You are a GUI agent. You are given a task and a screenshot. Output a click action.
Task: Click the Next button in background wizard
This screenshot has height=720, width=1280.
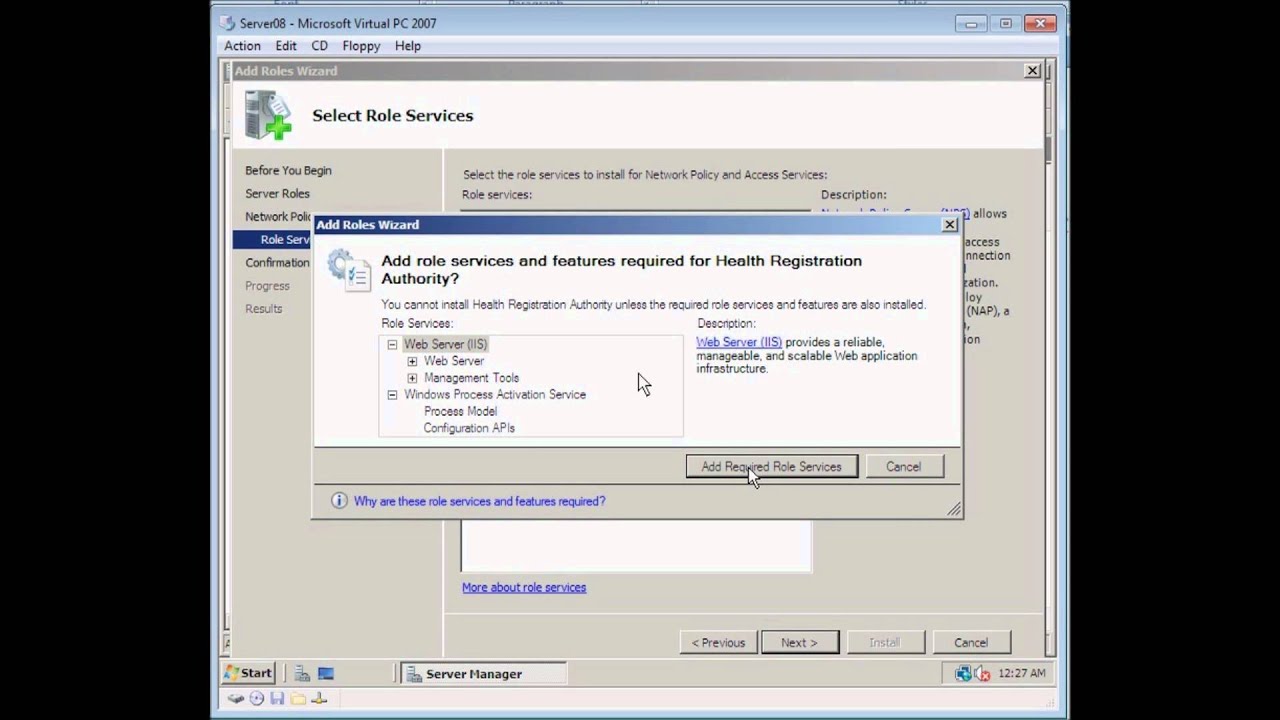pos(799,643)
